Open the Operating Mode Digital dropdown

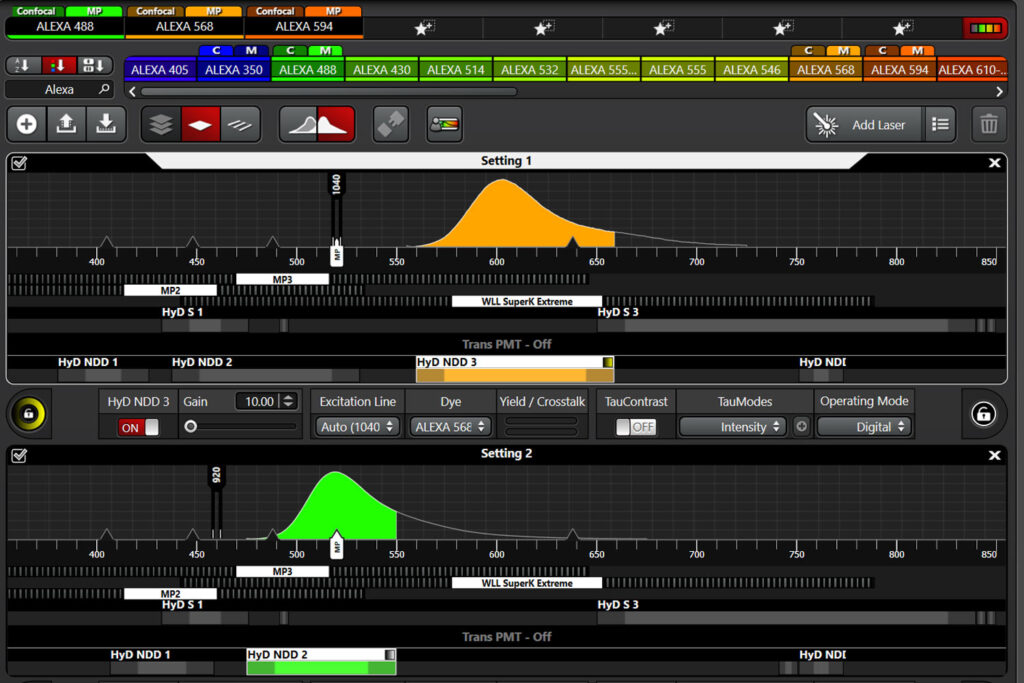[x=865, y=427]
